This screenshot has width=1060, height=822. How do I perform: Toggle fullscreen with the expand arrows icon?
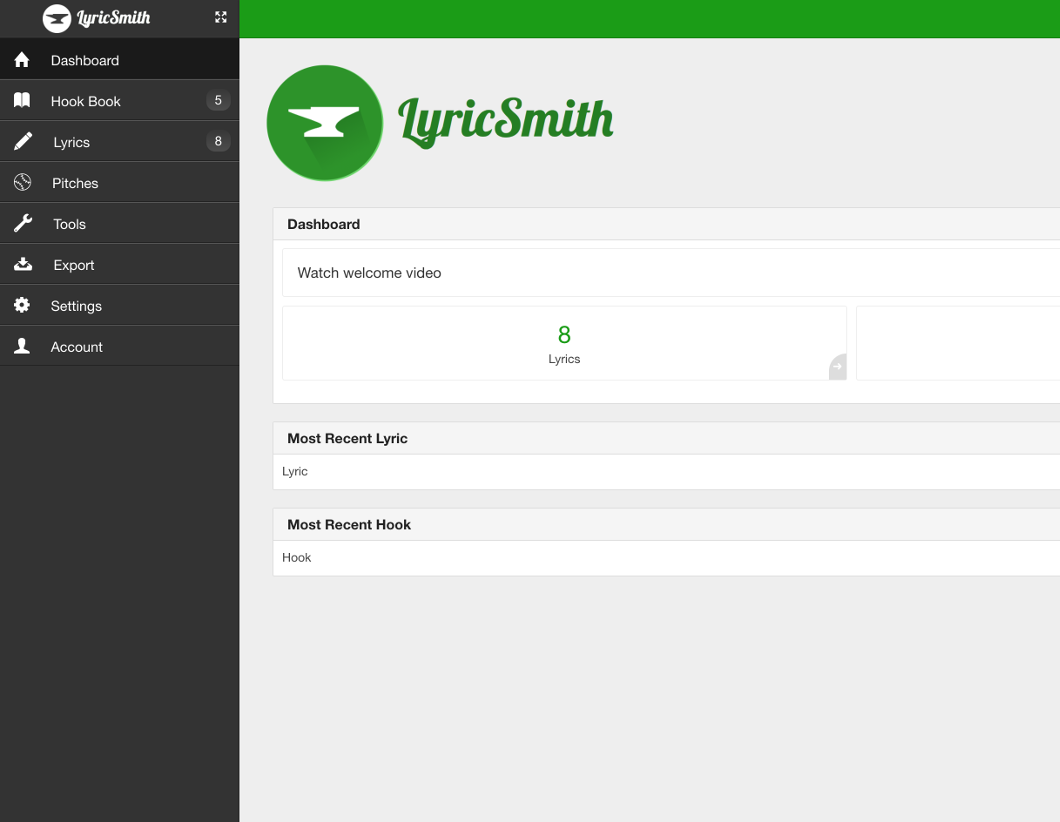(221, 18)
